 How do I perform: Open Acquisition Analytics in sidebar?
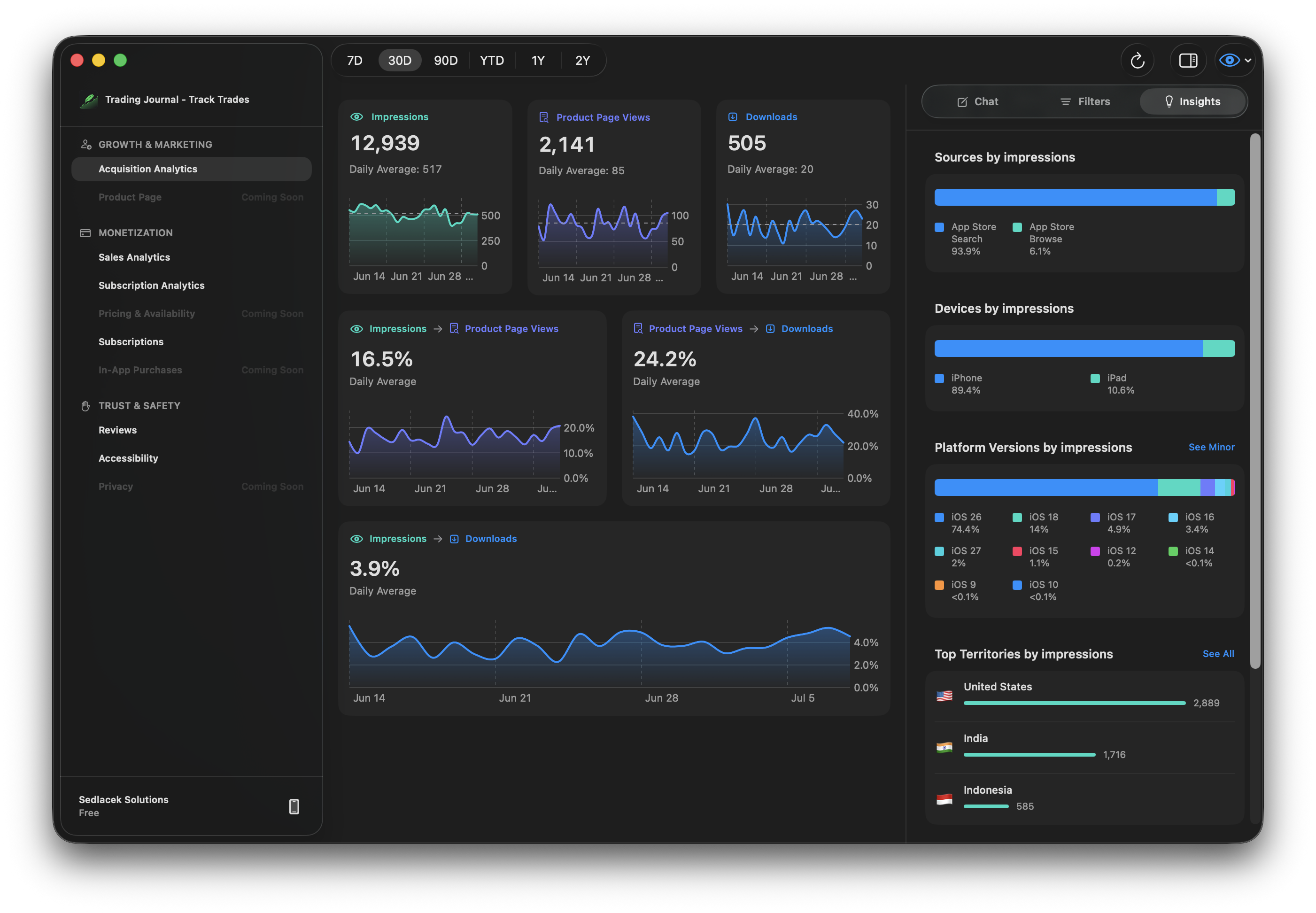tap(191, 170)
